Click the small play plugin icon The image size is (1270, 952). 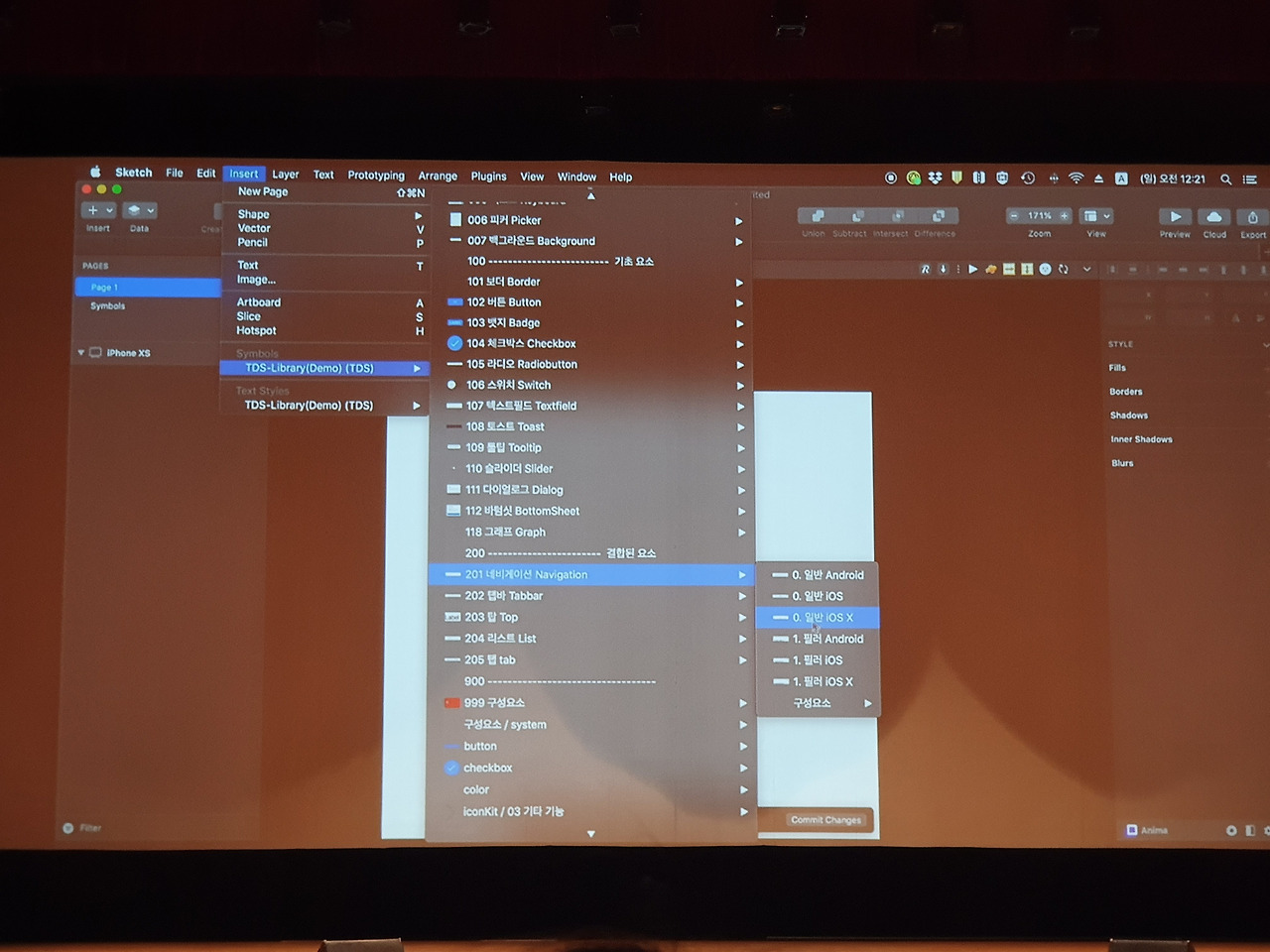coord(973,269)
